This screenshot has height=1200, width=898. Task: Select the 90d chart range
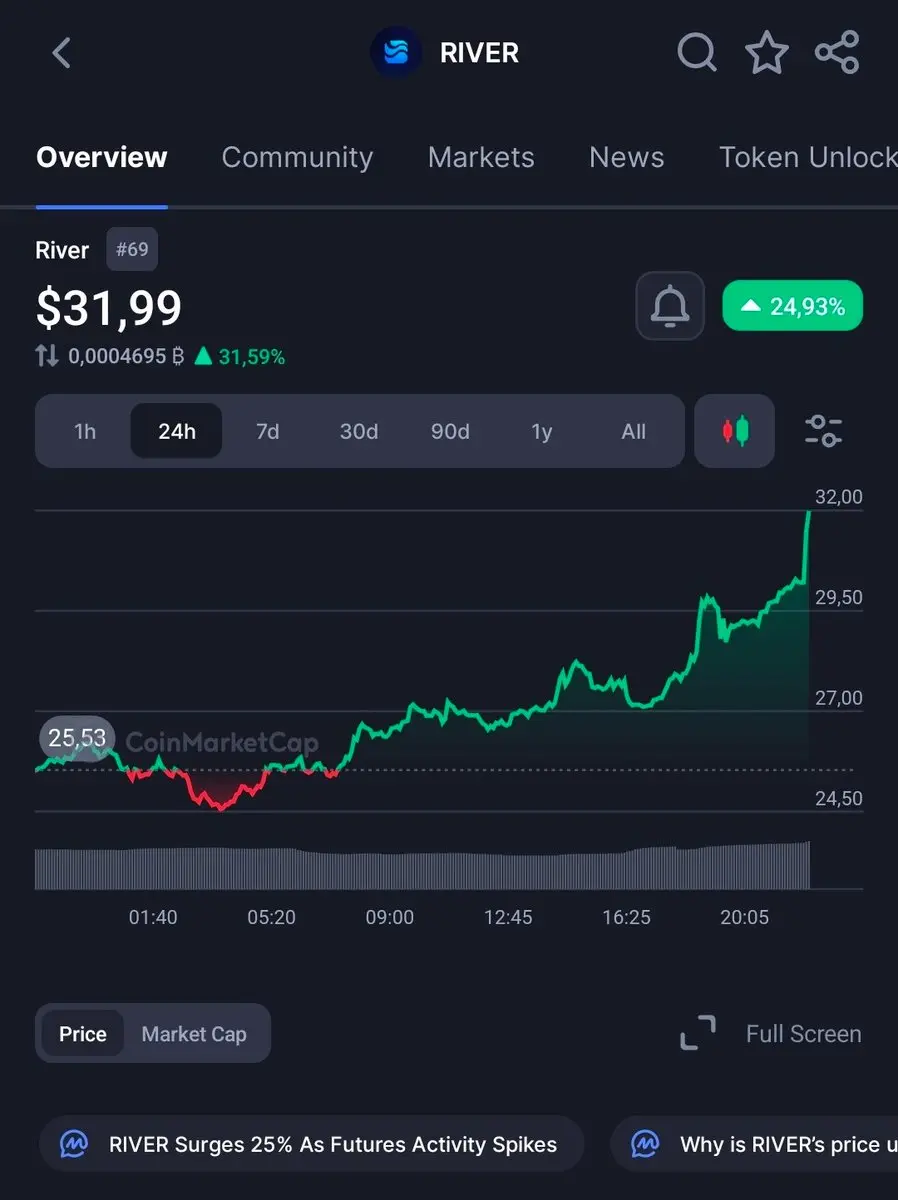(450, 431)
